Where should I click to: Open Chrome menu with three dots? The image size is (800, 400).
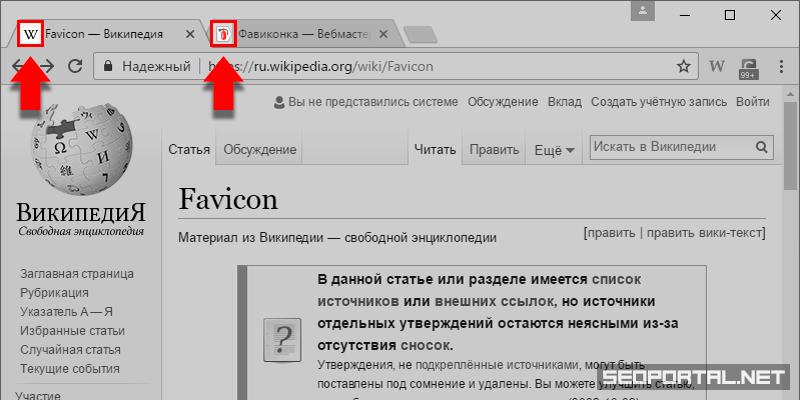779,67
